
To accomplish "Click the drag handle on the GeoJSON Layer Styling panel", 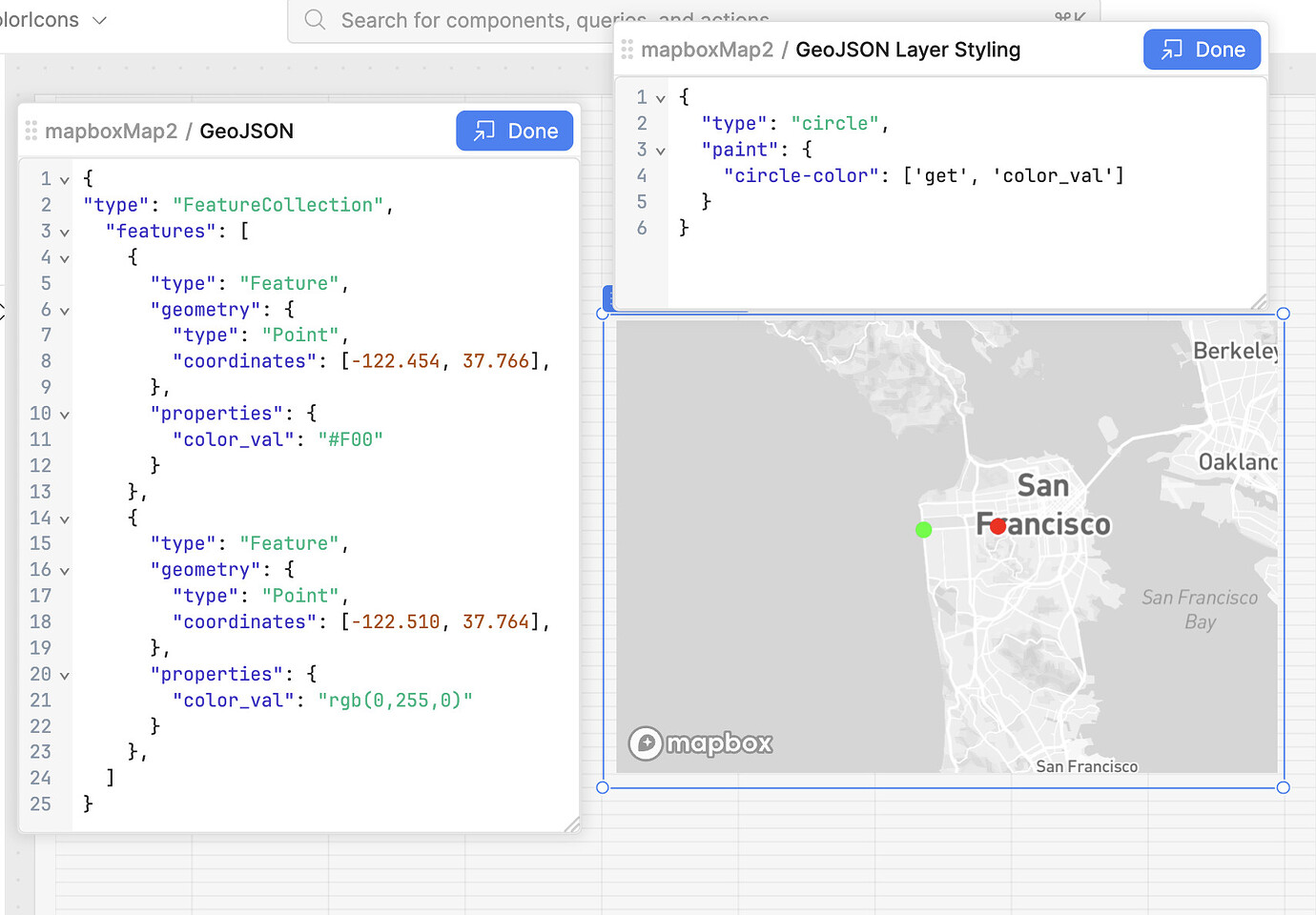I will coord(627,49).
